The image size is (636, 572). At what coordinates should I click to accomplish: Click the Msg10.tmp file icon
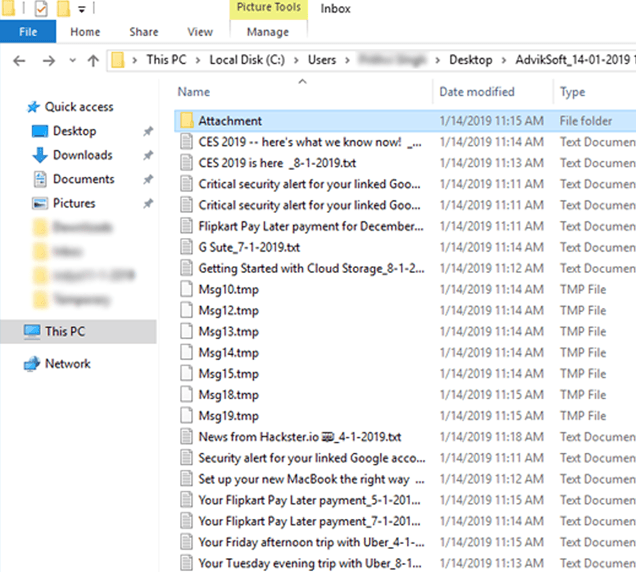(x=186, y=289)
